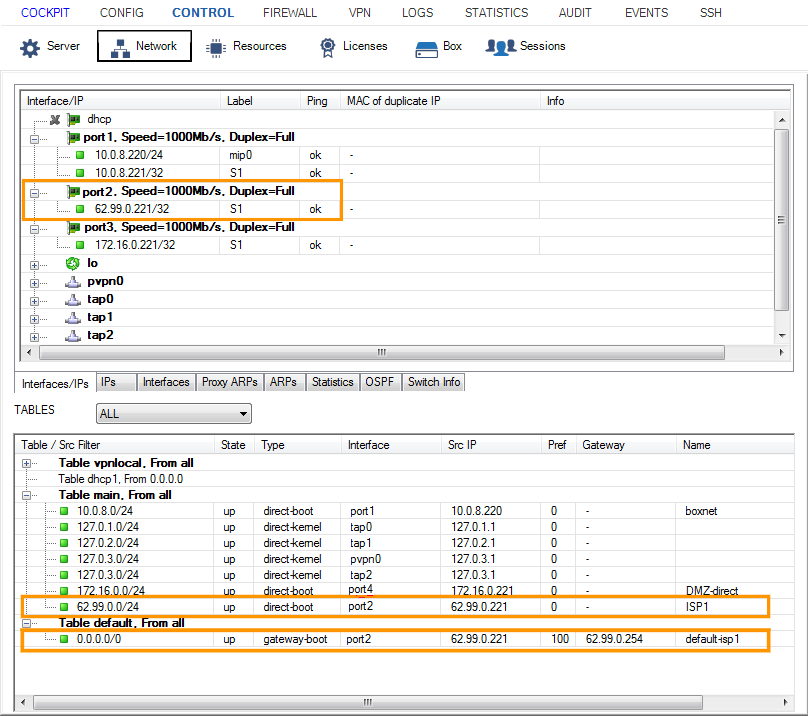This screenshot has width=808, height=716.
Task: Sort by the Gateway column header
Action: pos(625,445)
